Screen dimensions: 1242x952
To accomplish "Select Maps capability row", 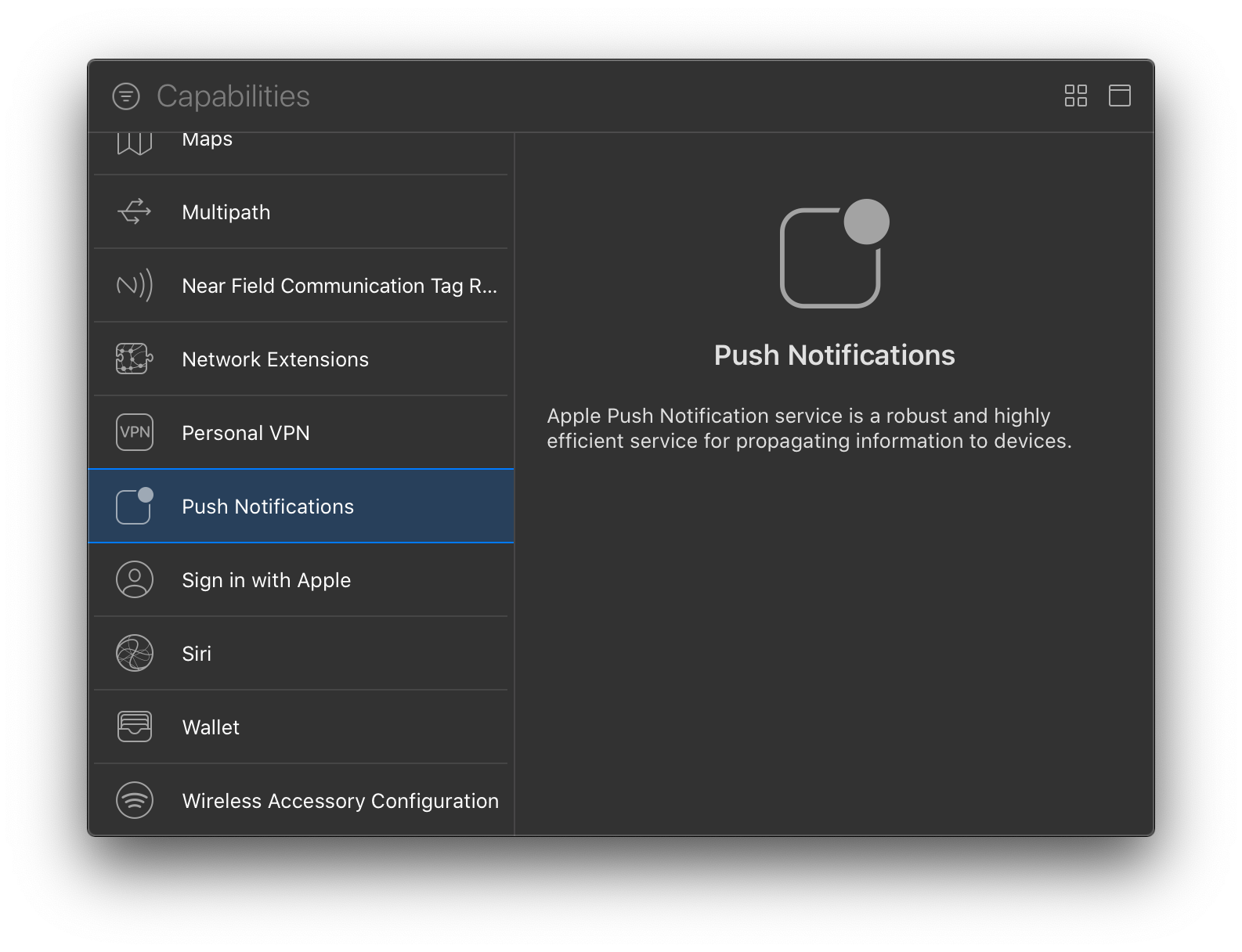I will tap(301, 153).
